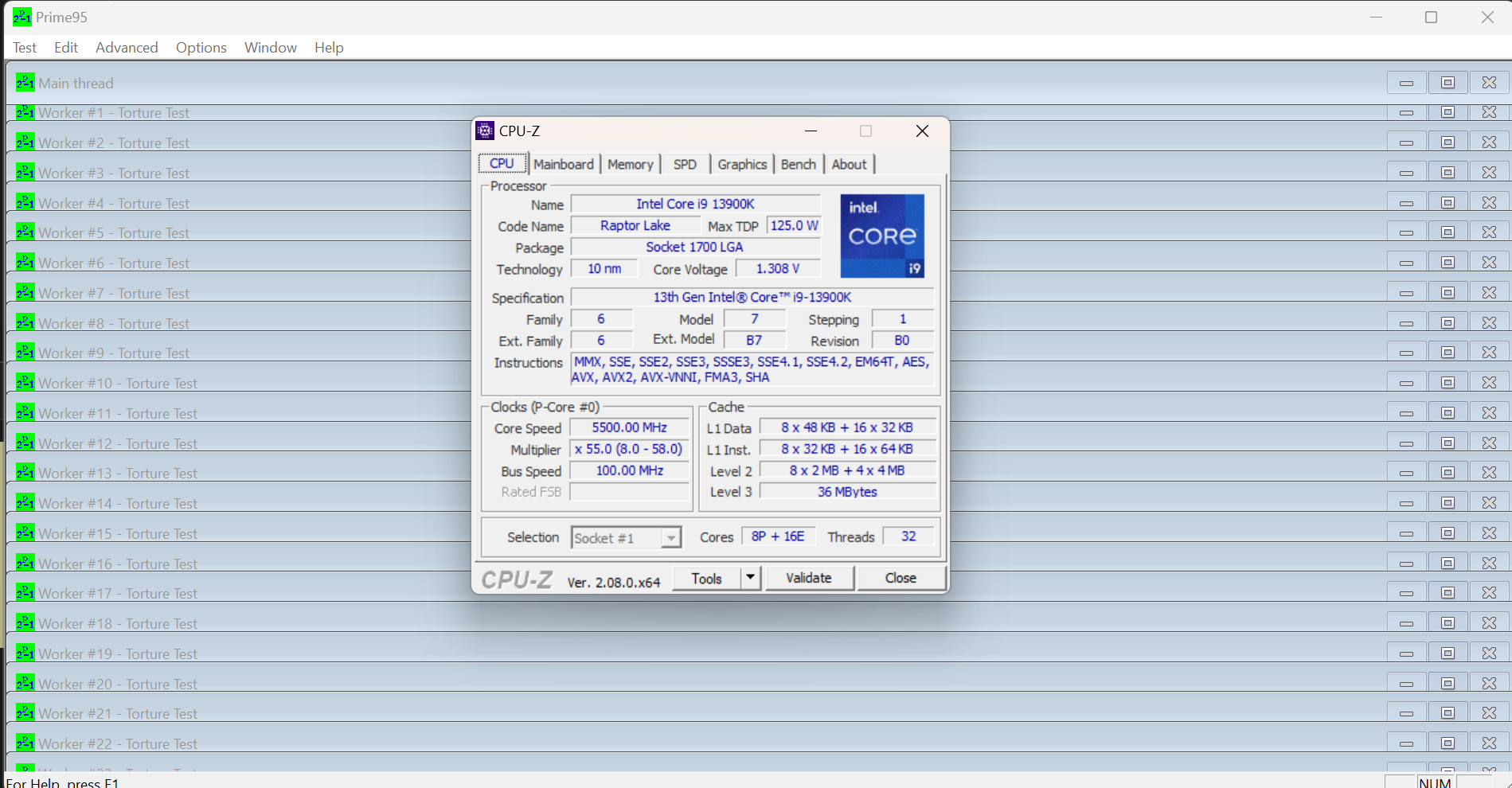The image size is (1512, 788).
Task: Click the Bus Speed 100.00 MHz value
Action: coord(629,470)
